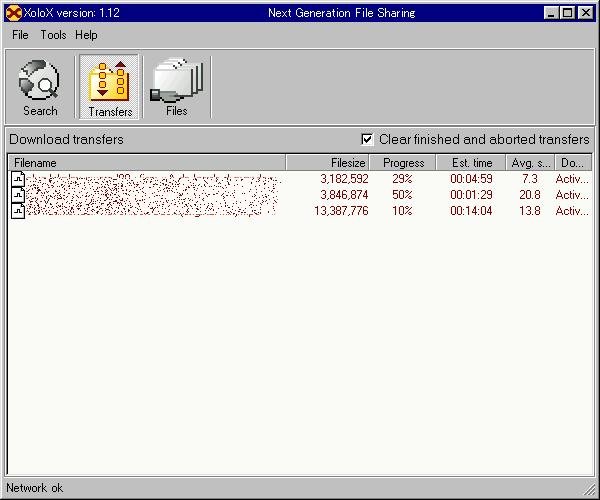Click average speed value 7.3
The image size is (600, 500).
[530, 179]
